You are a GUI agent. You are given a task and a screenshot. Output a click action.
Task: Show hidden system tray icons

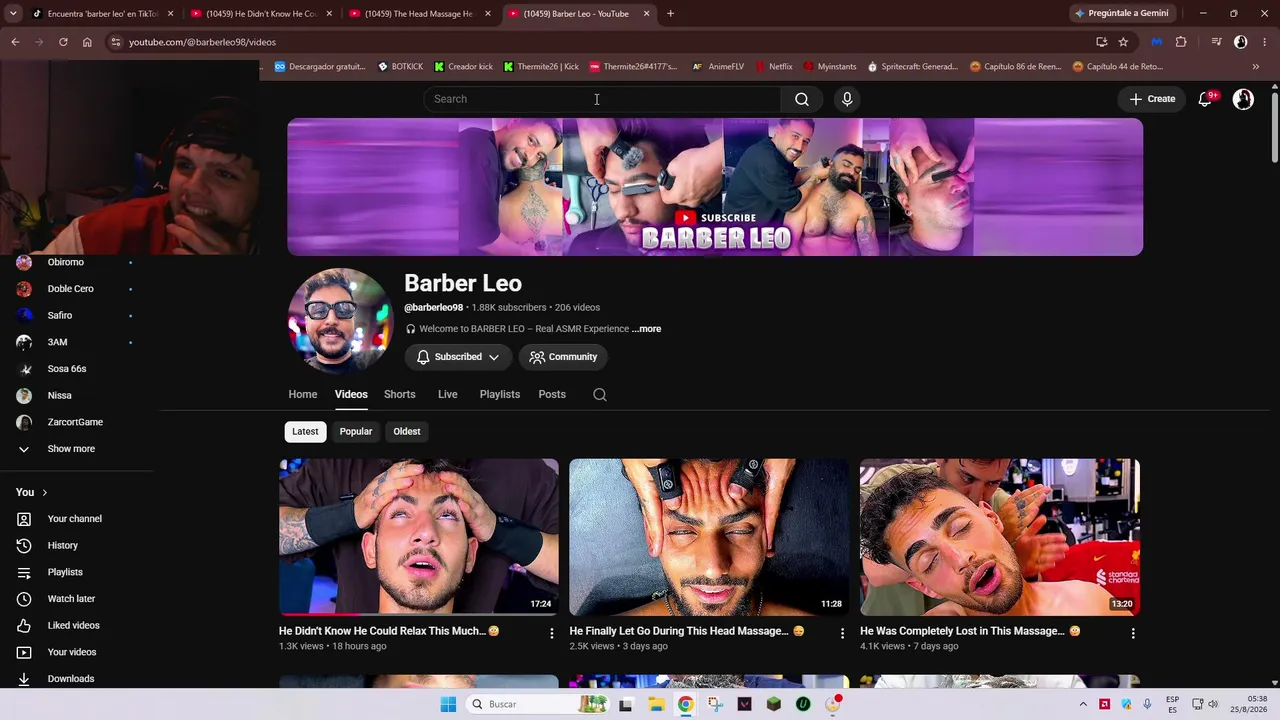(1082, 704)
